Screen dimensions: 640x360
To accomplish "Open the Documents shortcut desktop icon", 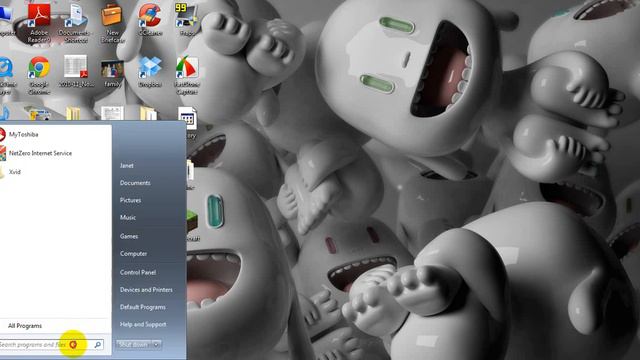I will (x=76, y=22).
